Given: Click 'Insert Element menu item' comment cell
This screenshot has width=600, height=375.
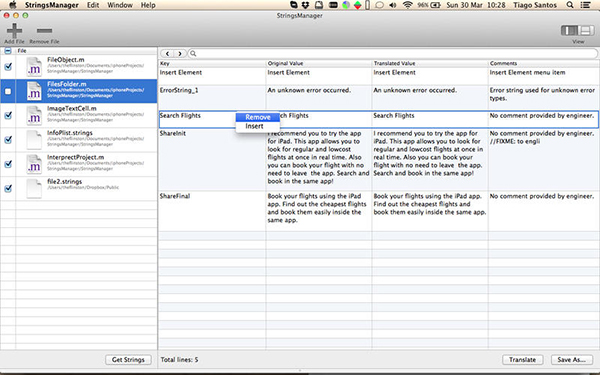Looking at the screenshot, I should (527, 72).
